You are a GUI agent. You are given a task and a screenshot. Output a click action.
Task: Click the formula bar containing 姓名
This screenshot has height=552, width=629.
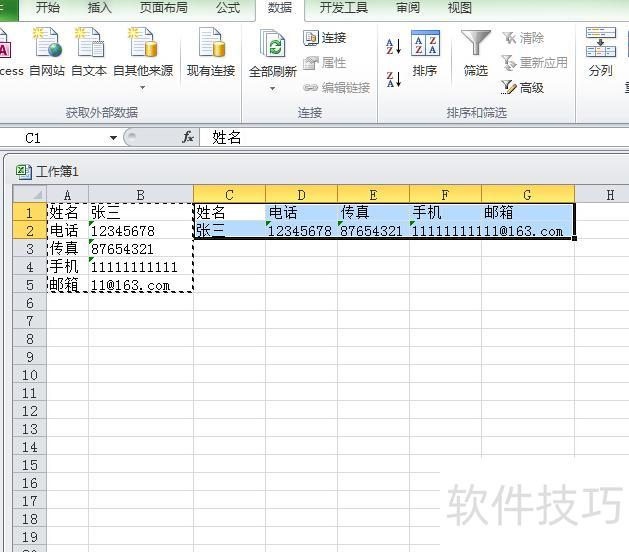(x=413, y=138)
